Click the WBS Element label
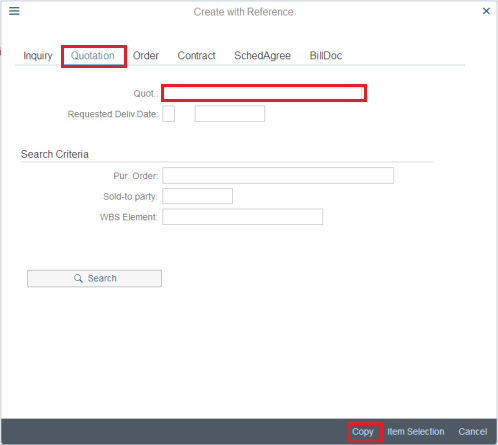Viewport: 498px width, 445px height. (129, 217)
